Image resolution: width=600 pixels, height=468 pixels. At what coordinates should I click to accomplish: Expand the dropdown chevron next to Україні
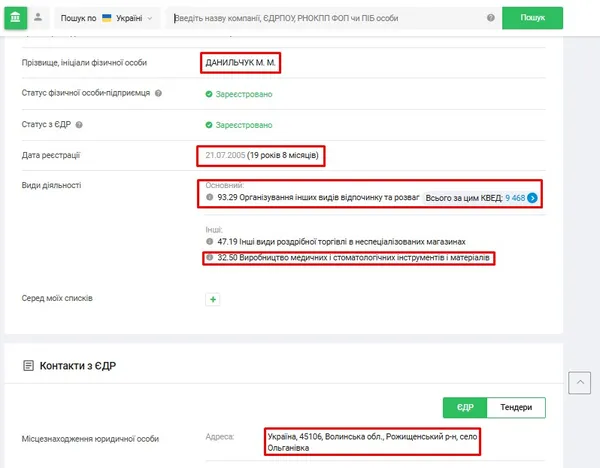coord(150,18)
